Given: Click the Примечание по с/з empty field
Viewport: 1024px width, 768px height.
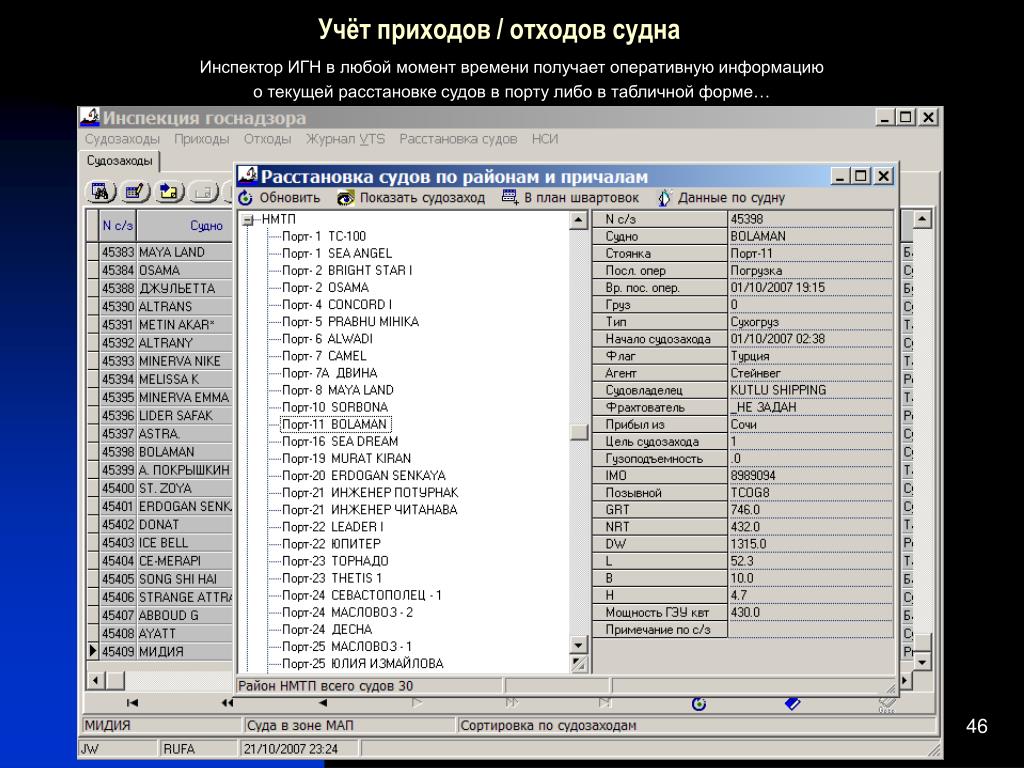Looking at the screenshot, I should coord(810,630).
